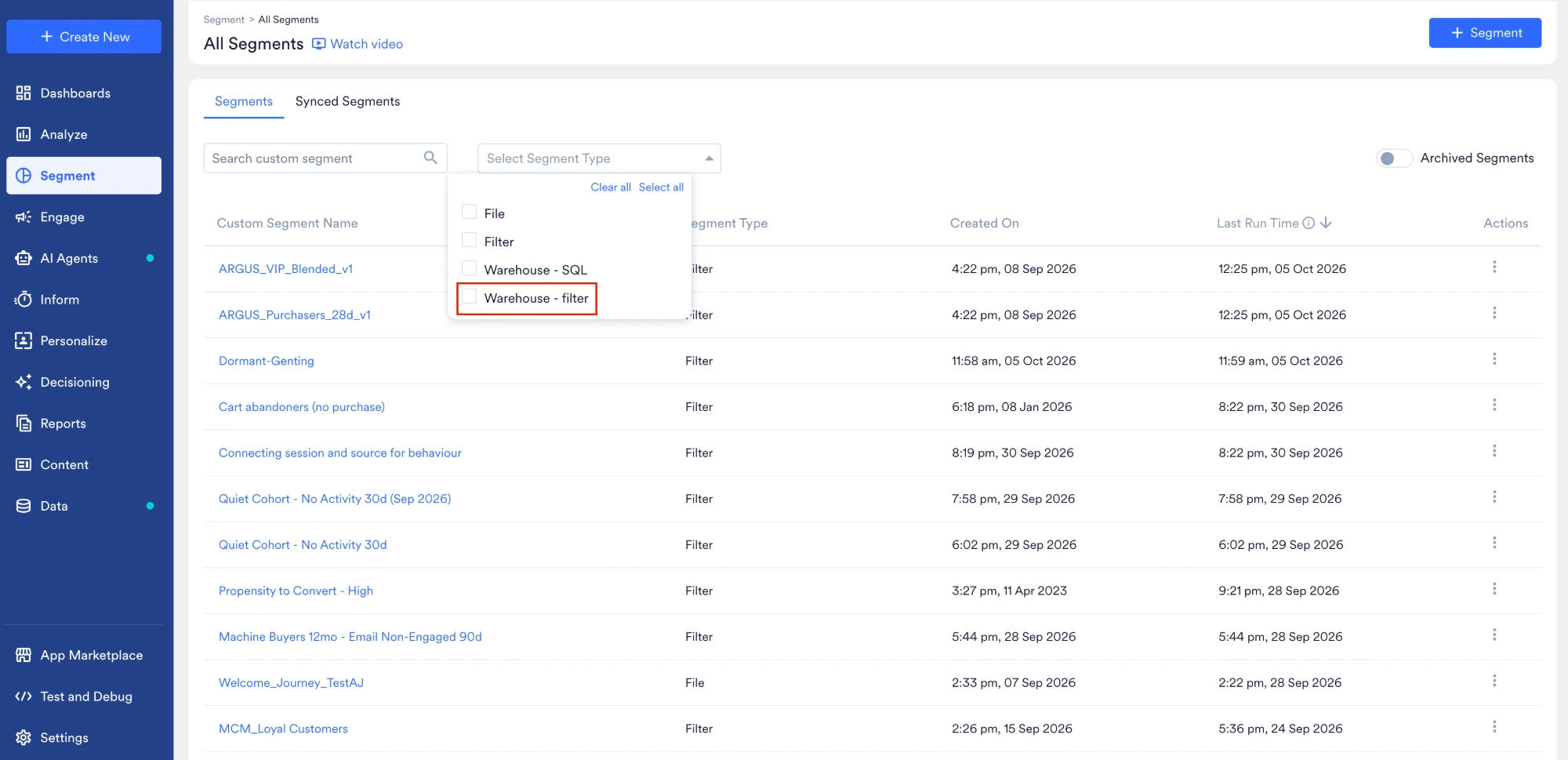Open the Engage menu item
Screen dimensions: 1568x760
[84, 217]
